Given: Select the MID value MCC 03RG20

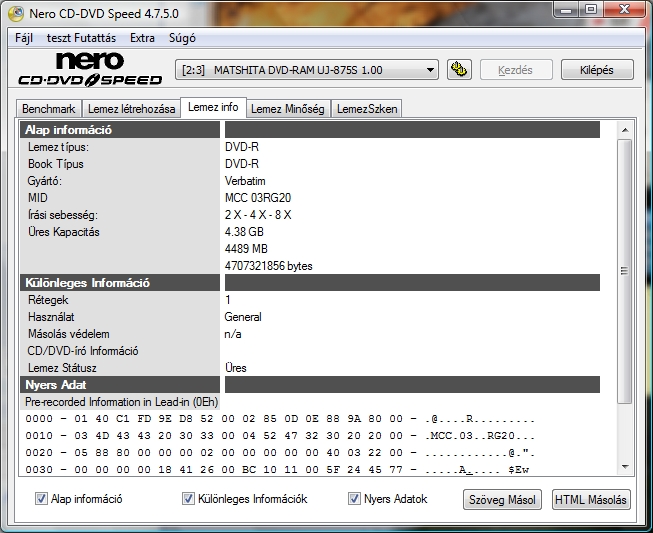Looking at the screenshot, I should pyautogui.click(x=258, y=198).
